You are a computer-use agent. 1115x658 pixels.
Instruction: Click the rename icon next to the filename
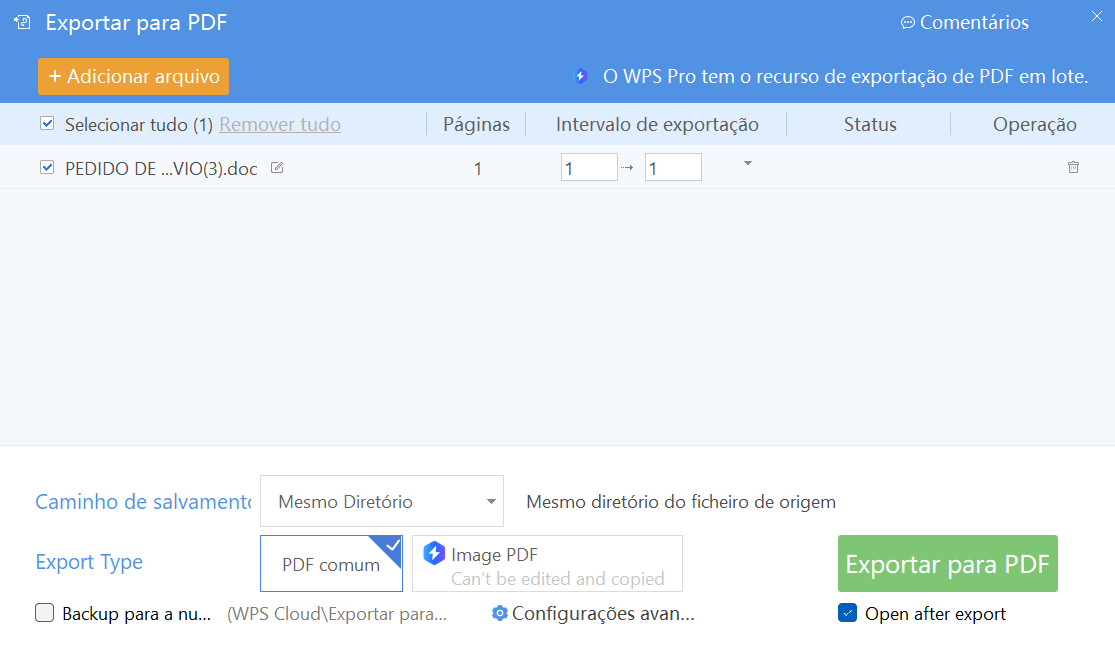276,168
